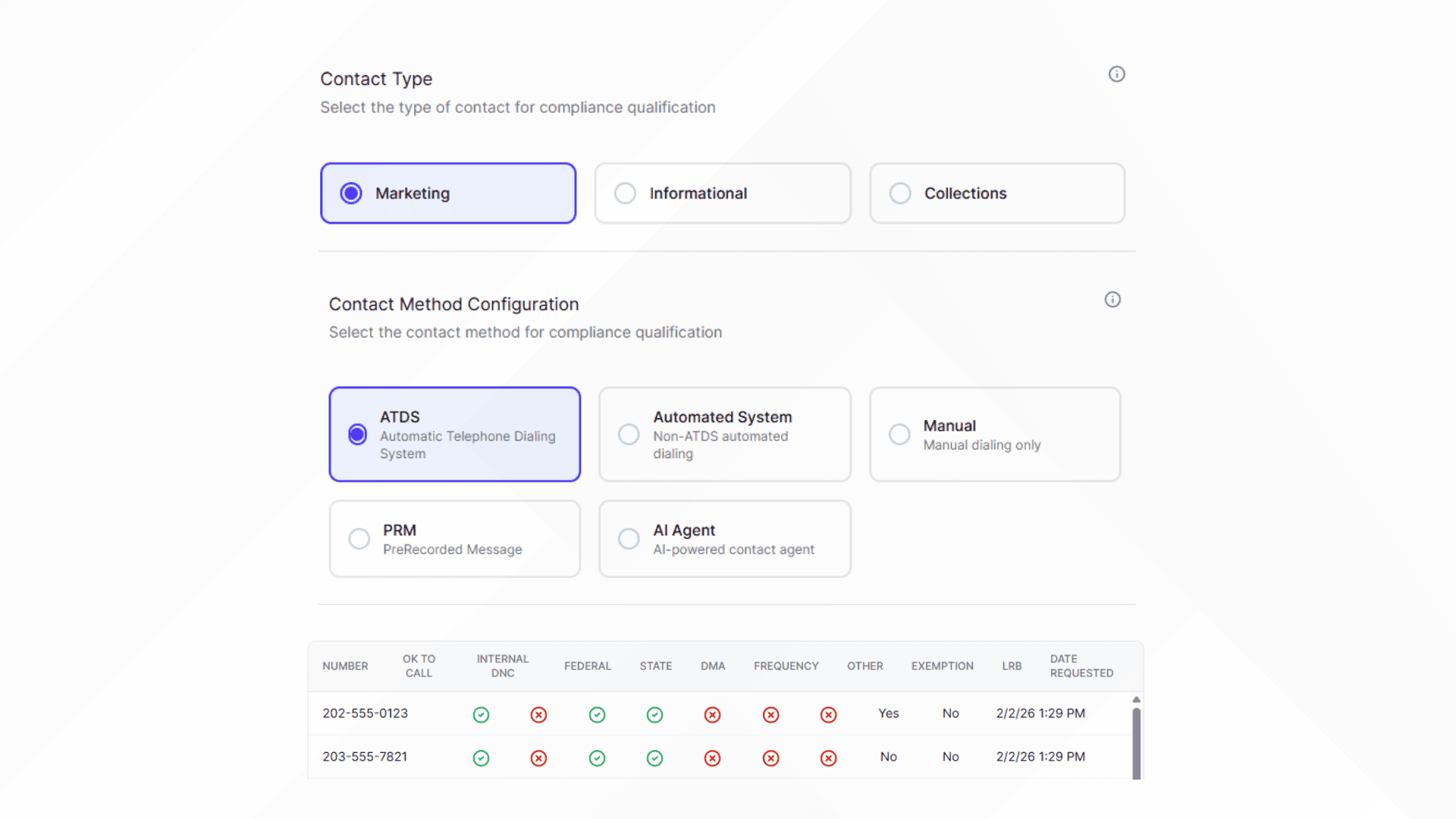
Task: Click the results table scrollbar thumb
Action: click(1136, 742)
